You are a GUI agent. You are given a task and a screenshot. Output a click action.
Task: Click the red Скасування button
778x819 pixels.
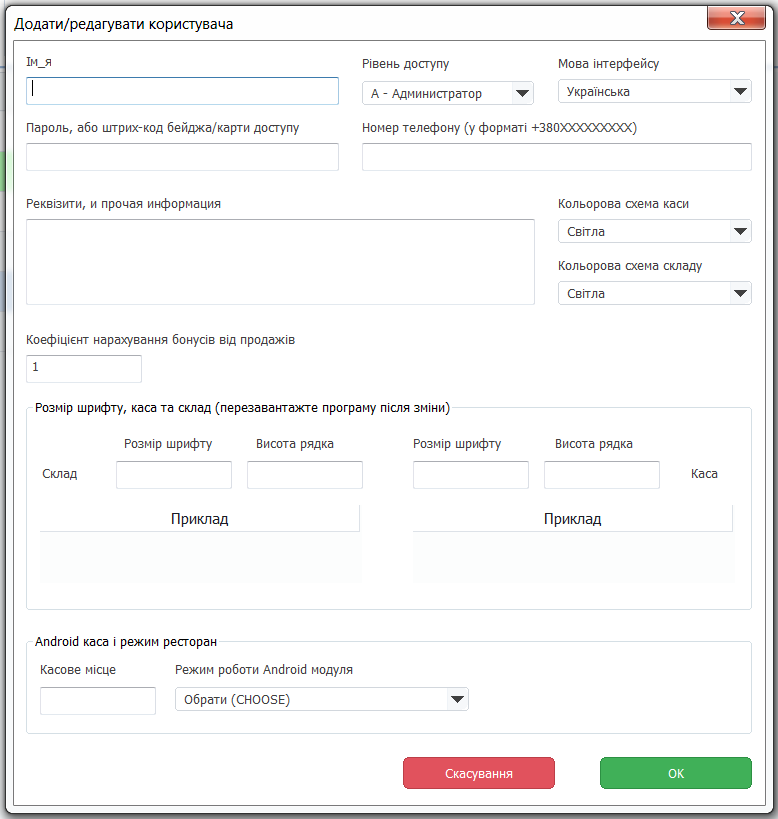point(479,773)
